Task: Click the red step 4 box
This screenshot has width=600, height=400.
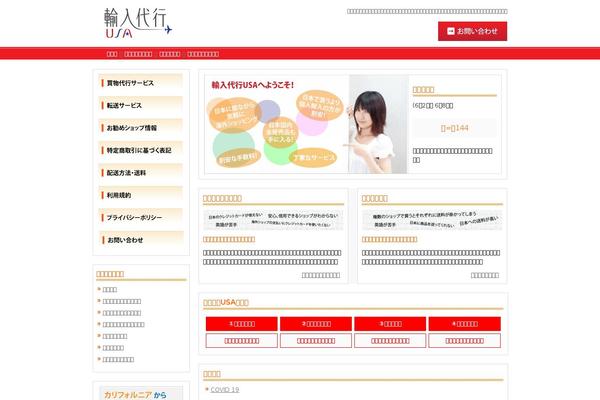Action: 465,324
